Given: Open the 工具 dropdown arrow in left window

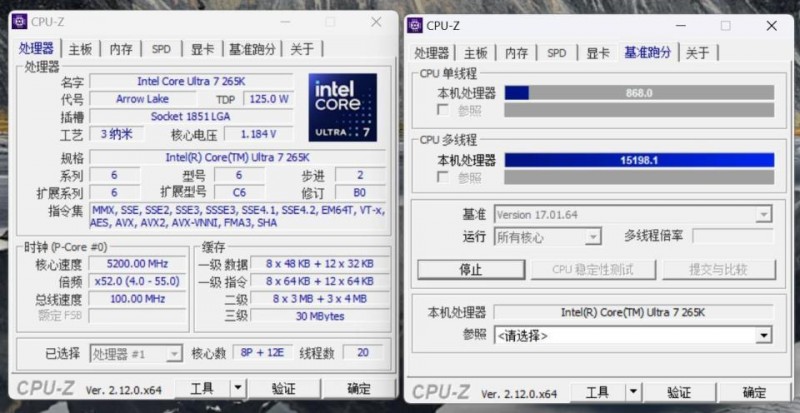Looking at the screenshot, I should click(238, 389).
